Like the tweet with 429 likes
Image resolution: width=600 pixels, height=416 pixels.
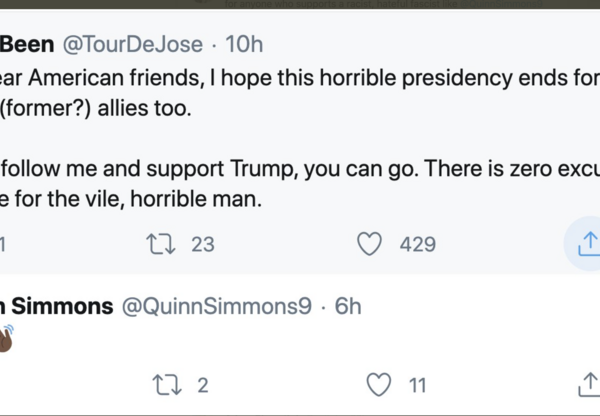(x=371, y=243)
